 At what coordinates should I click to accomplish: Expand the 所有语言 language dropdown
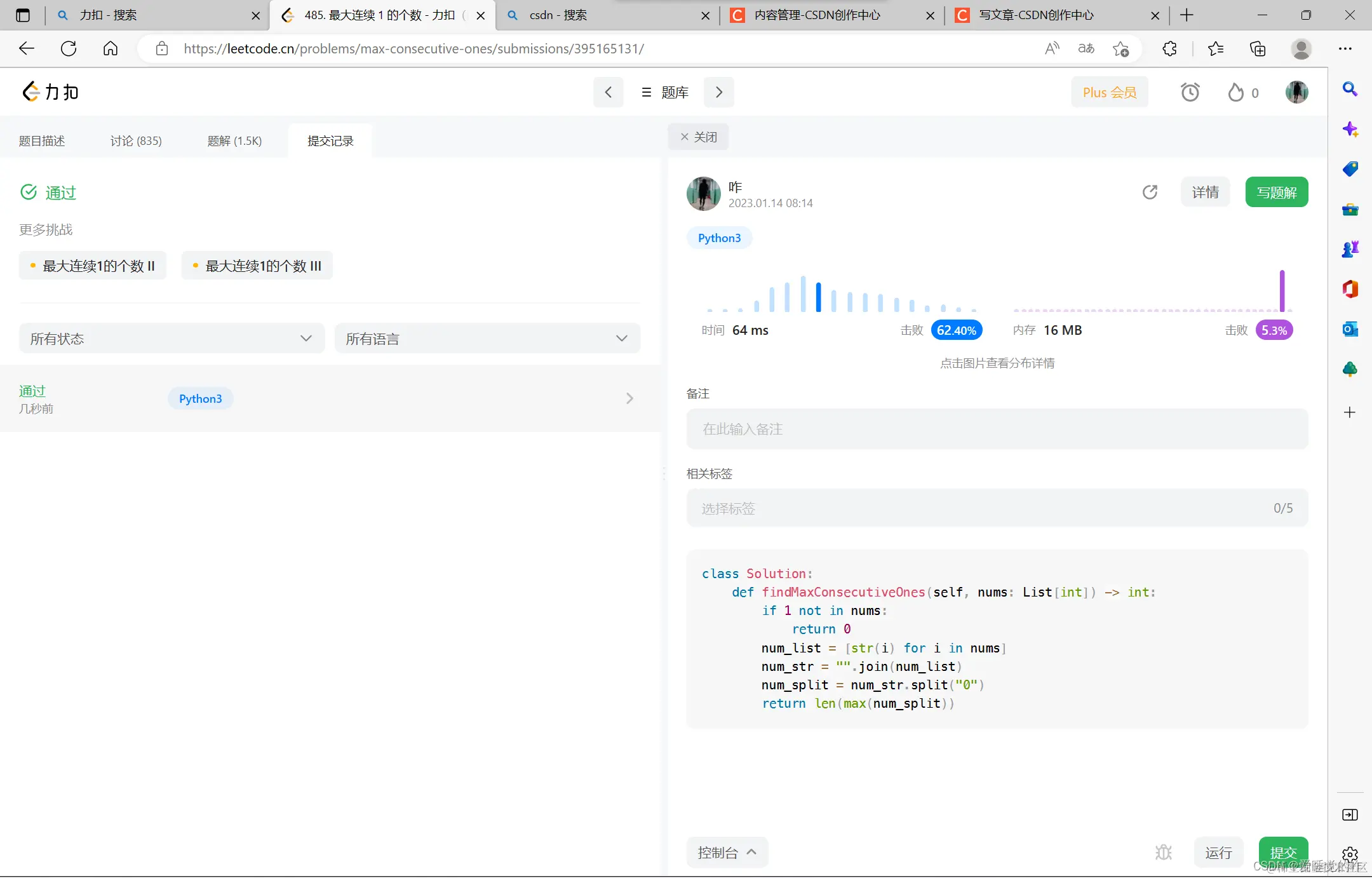(x=487, y=339)
